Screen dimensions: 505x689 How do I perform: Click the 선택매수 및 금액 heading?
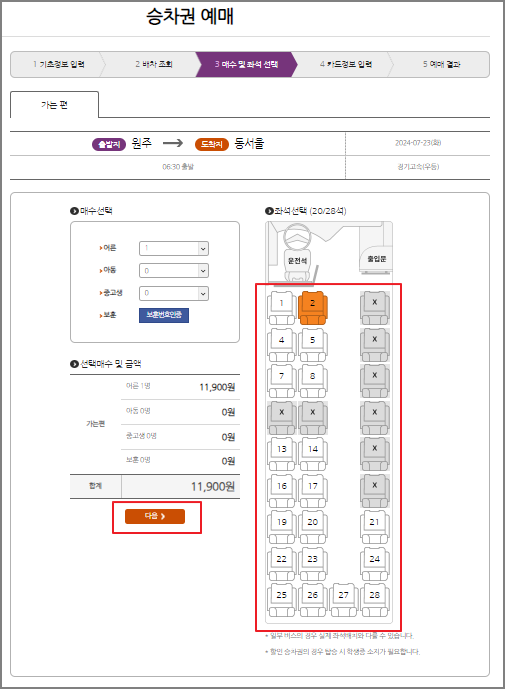pyautogui.click(x=106, y=364)
